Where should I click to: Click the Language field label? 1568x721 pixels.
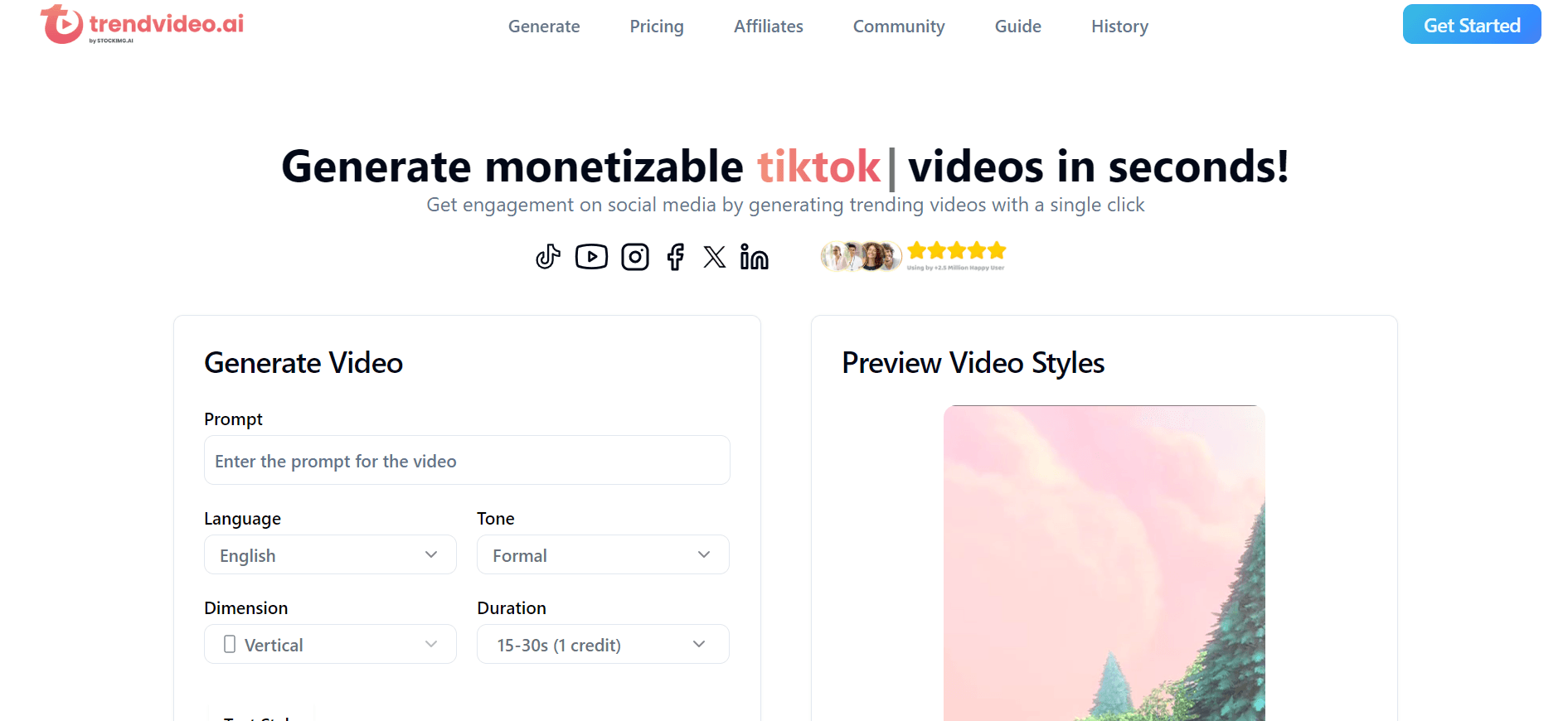point(242,519)
